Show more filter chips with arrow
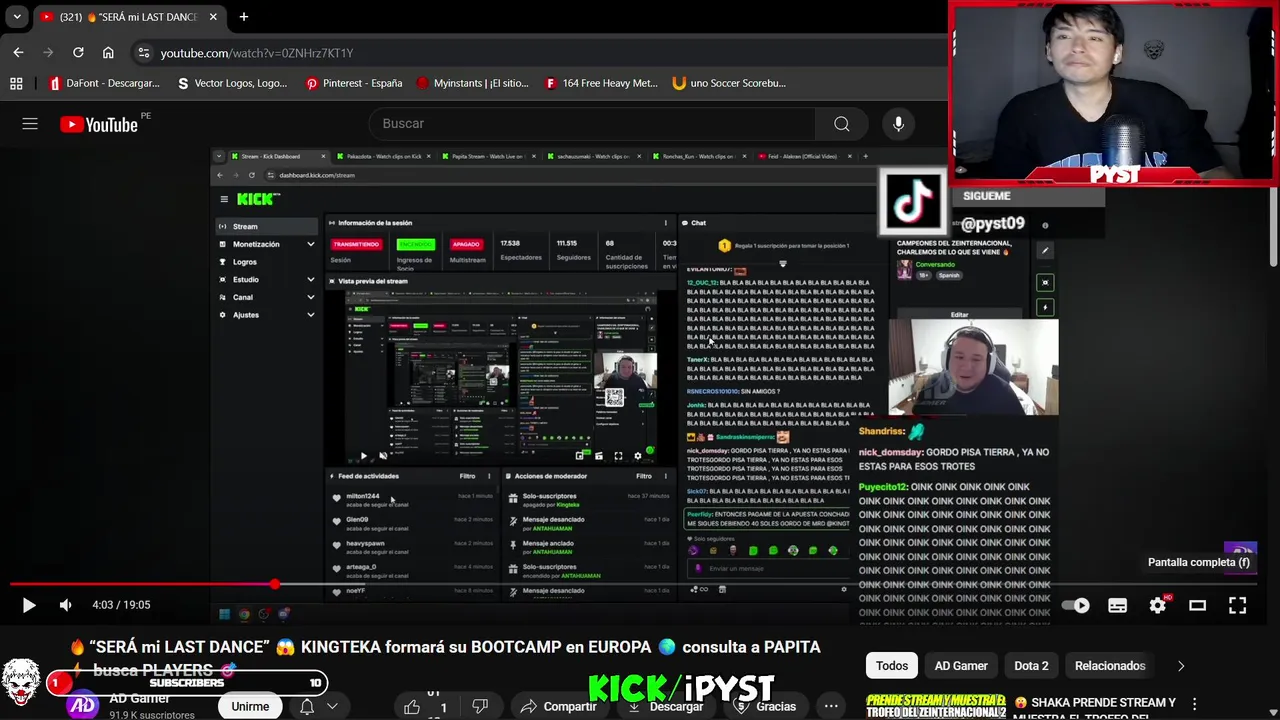 1181,666
